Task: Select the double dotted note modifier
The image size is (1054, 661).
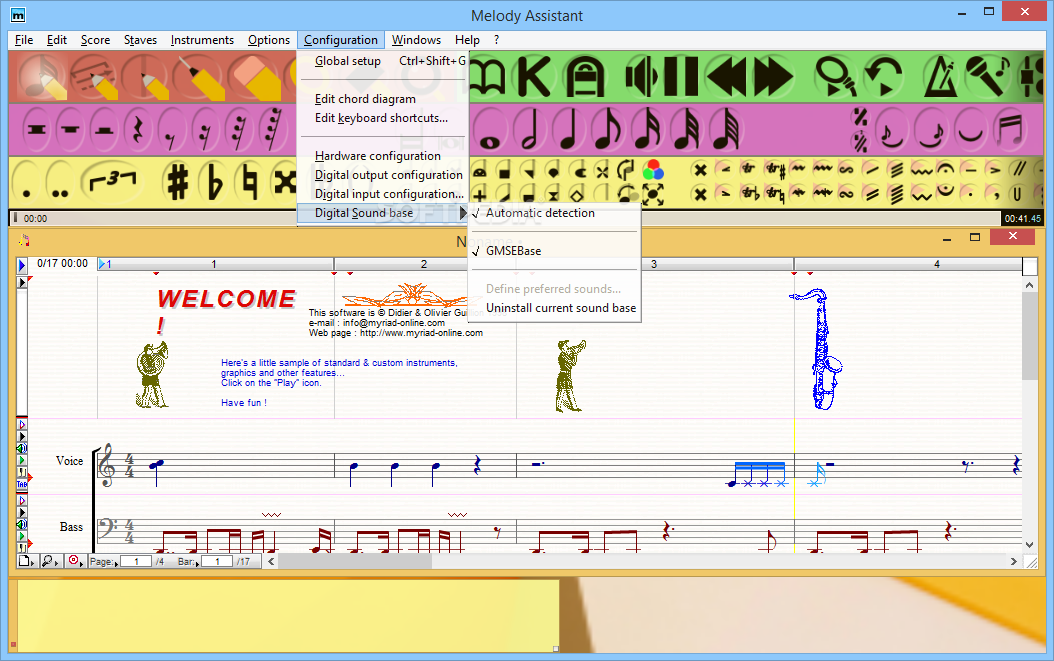Action: point(60,182)
